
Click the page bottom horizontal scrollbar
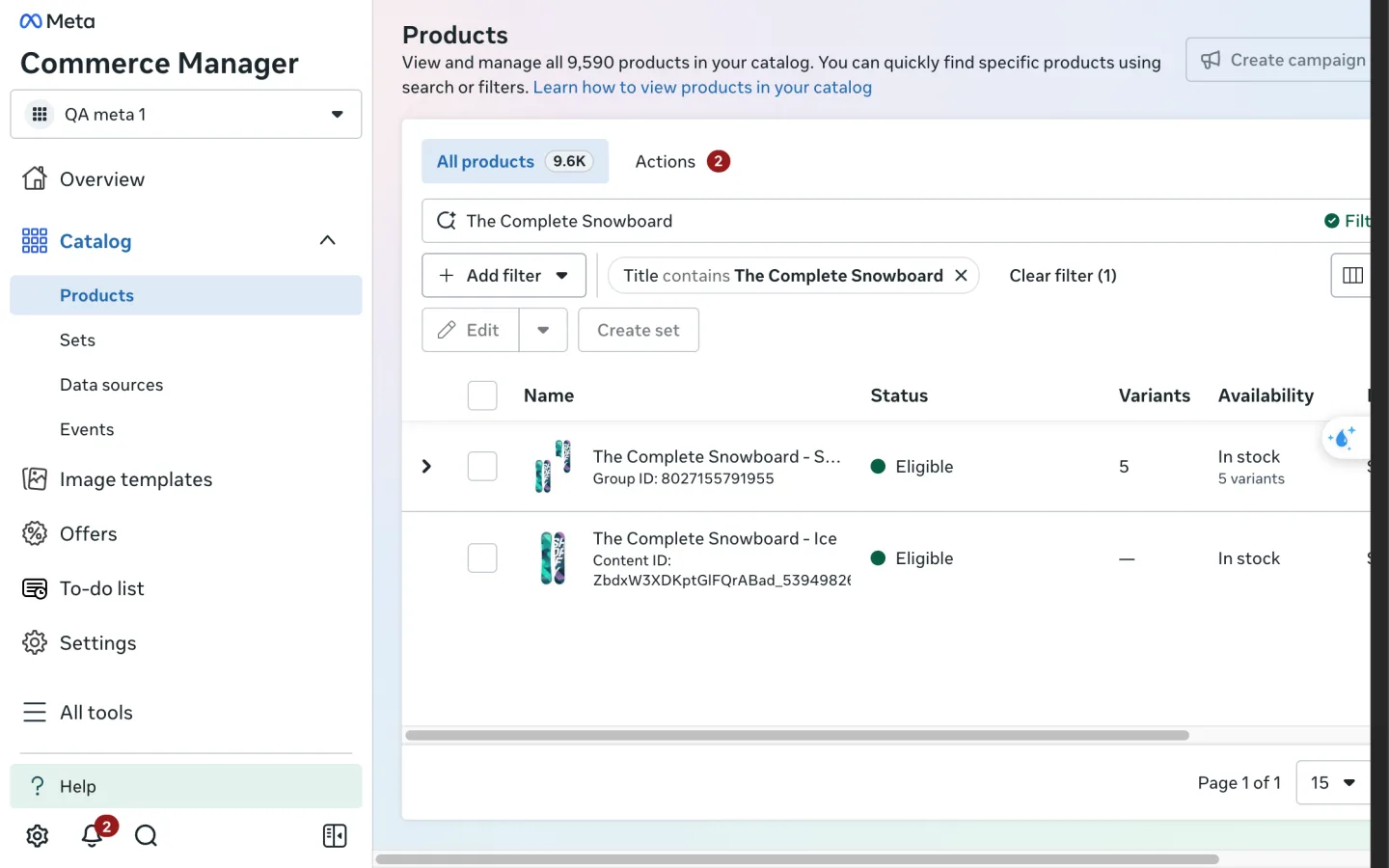[x=797, y=858]
